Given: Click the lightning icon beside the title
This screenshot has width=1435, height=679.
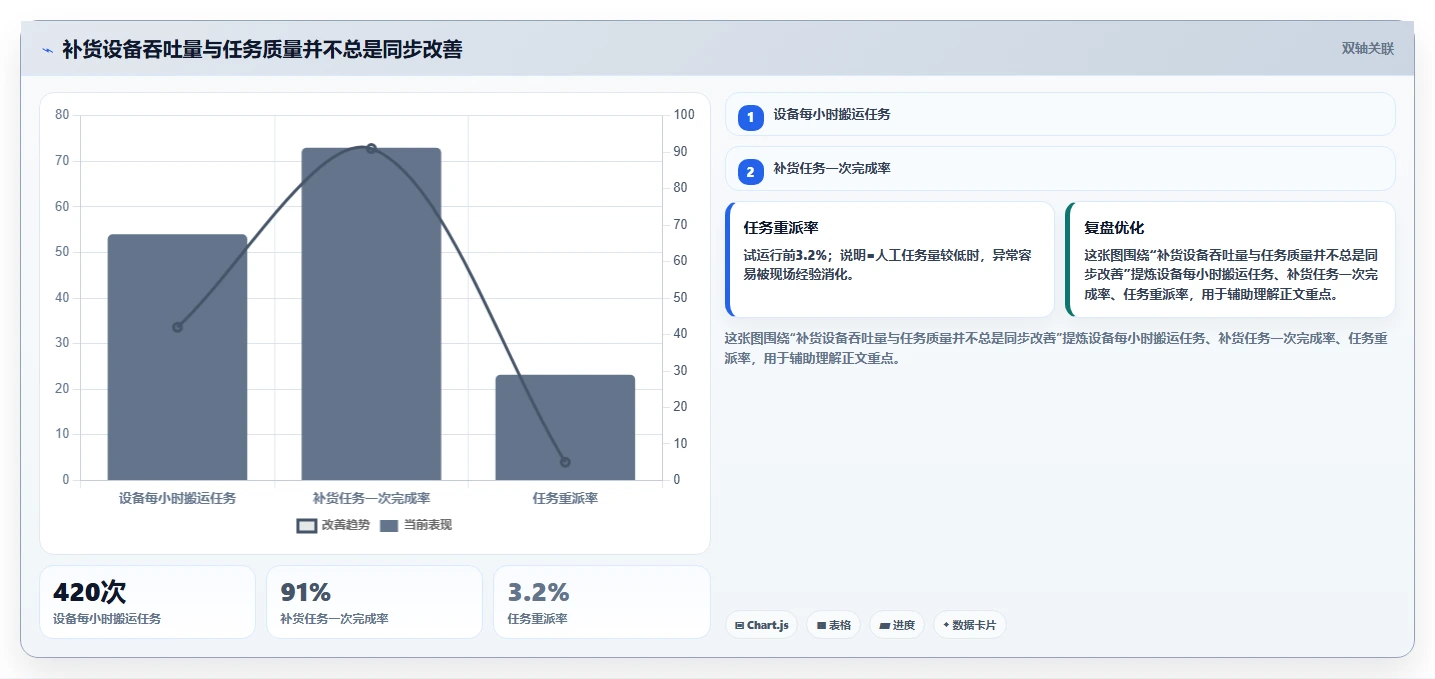Looking at the screenshot, I should click(x=47, y=50).
